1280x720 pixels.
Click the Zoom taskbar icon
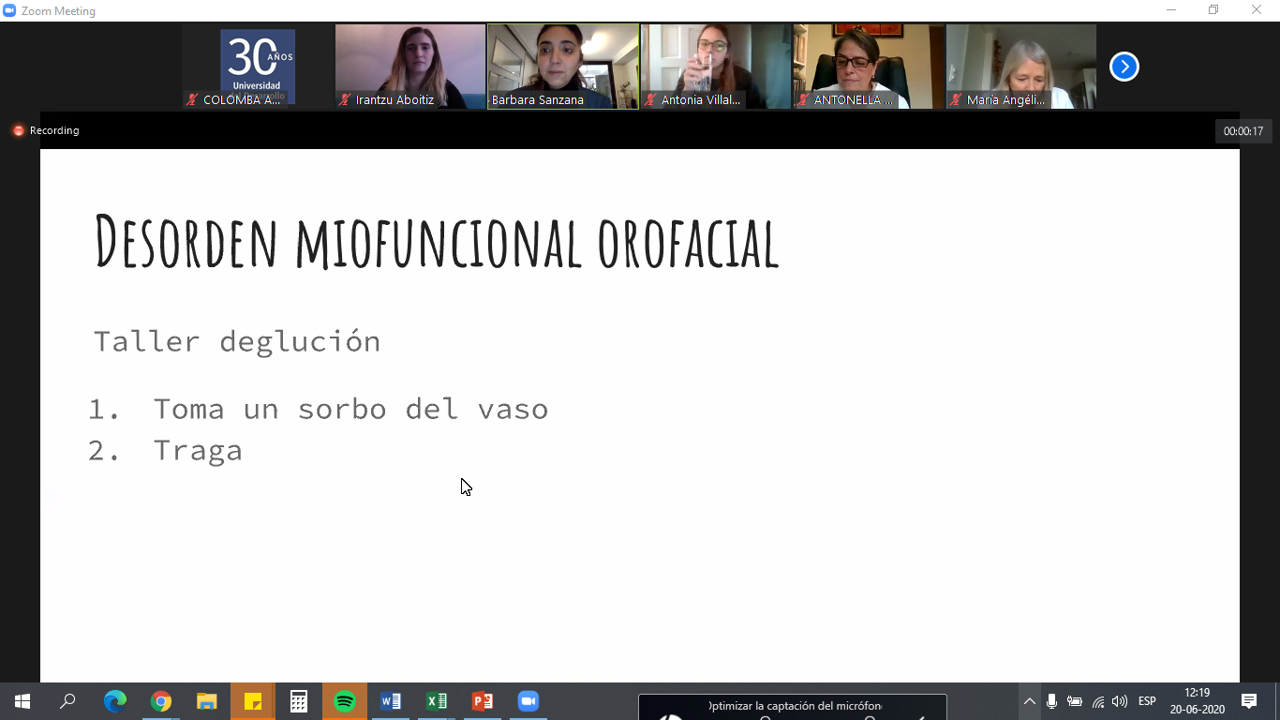tap(528, 701)
